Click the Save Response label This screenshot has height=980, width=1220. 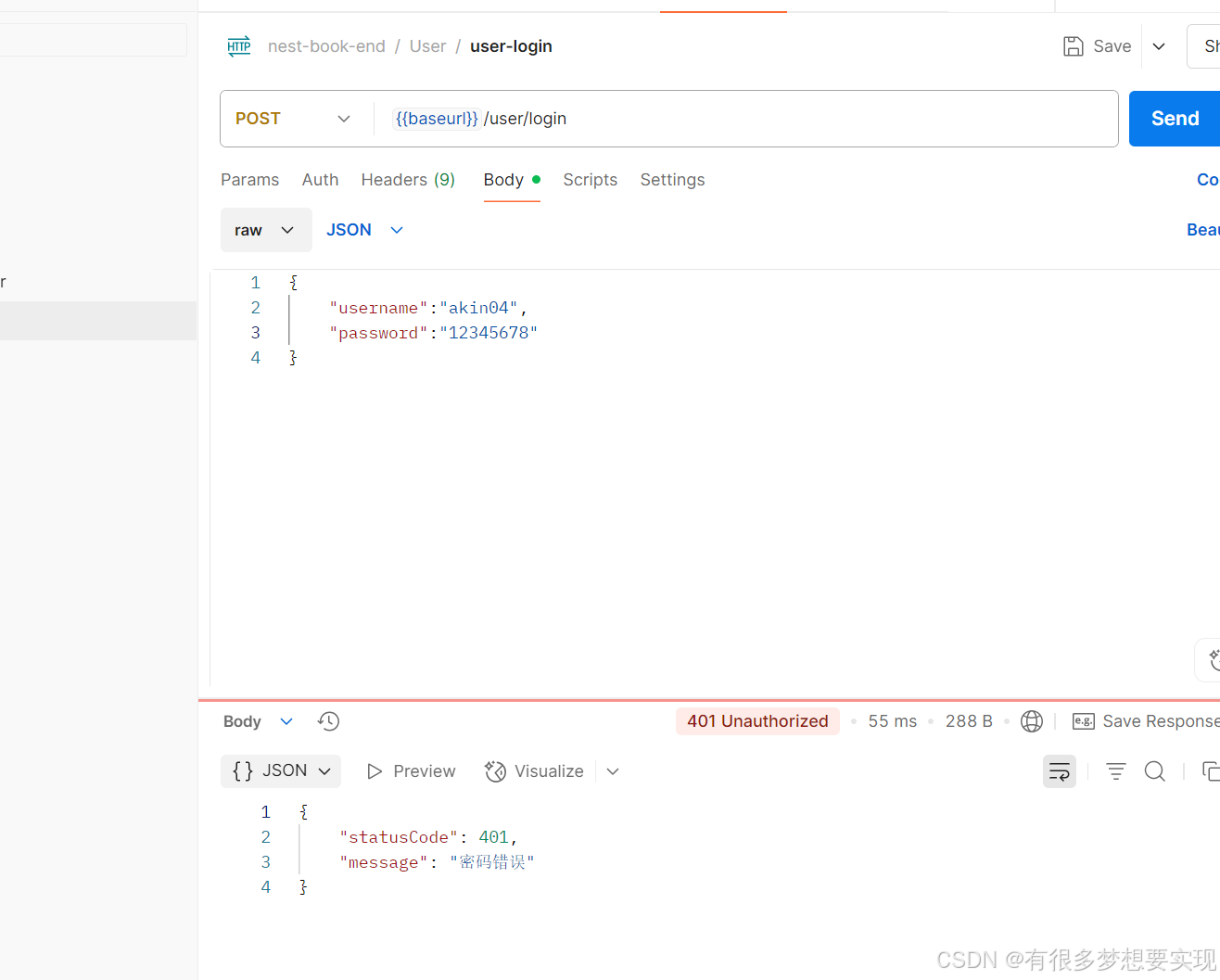tap(1161, 721)
